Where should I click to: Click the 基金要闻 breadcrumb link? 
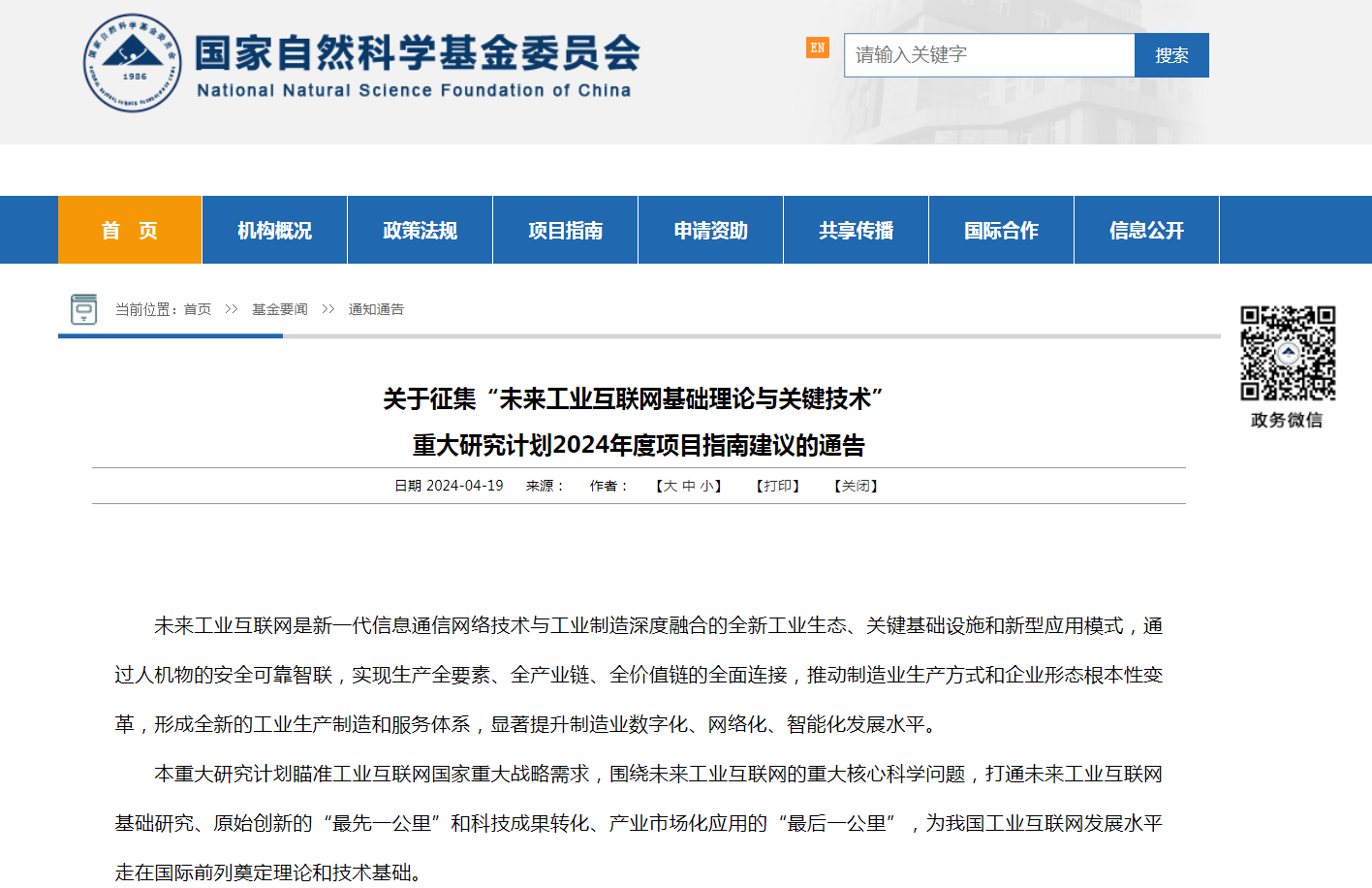279,309
